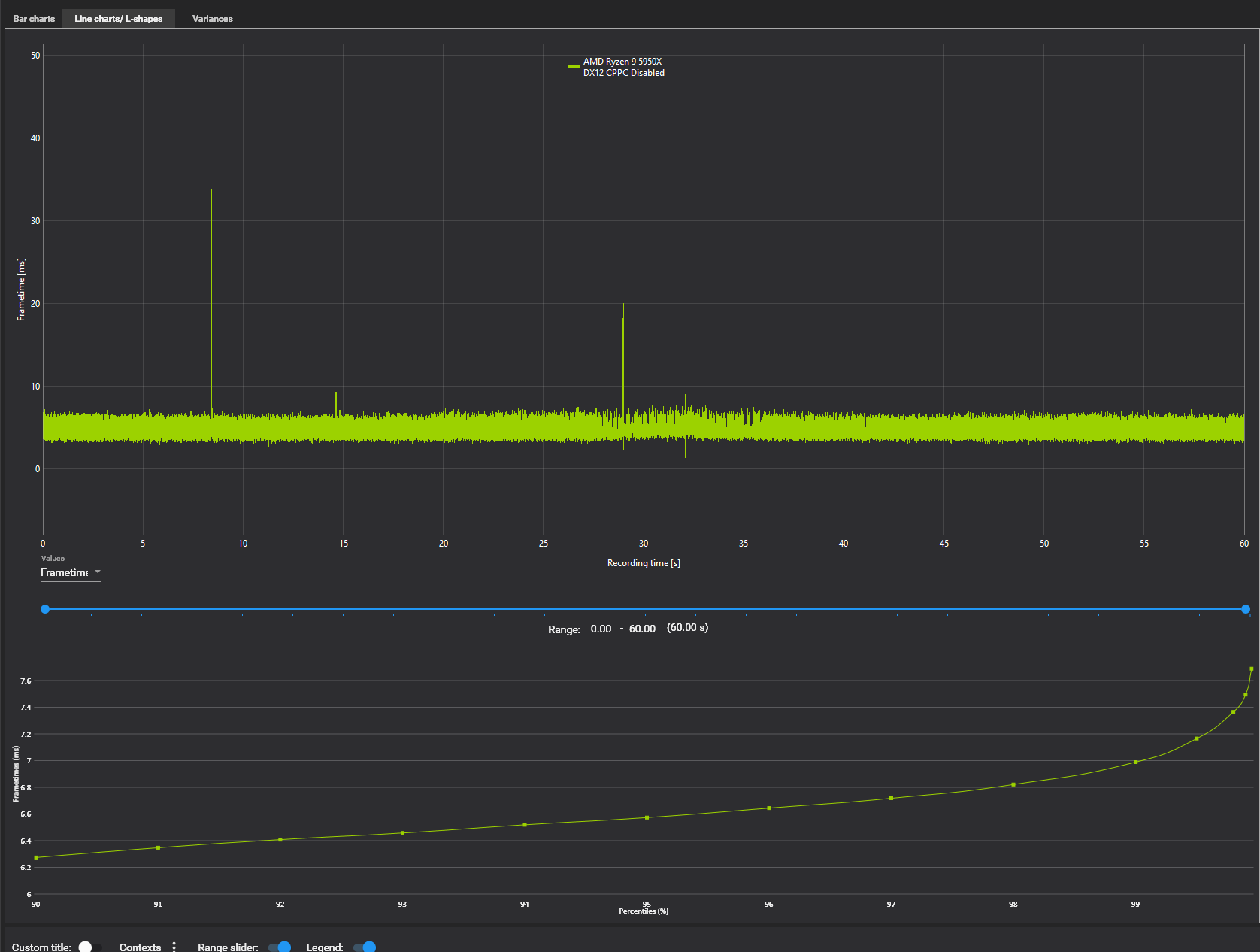The image size is (1260, 952).
Task: Click the 99 percentile data point
Action: pyautogui.click(x=1135, y=763)
